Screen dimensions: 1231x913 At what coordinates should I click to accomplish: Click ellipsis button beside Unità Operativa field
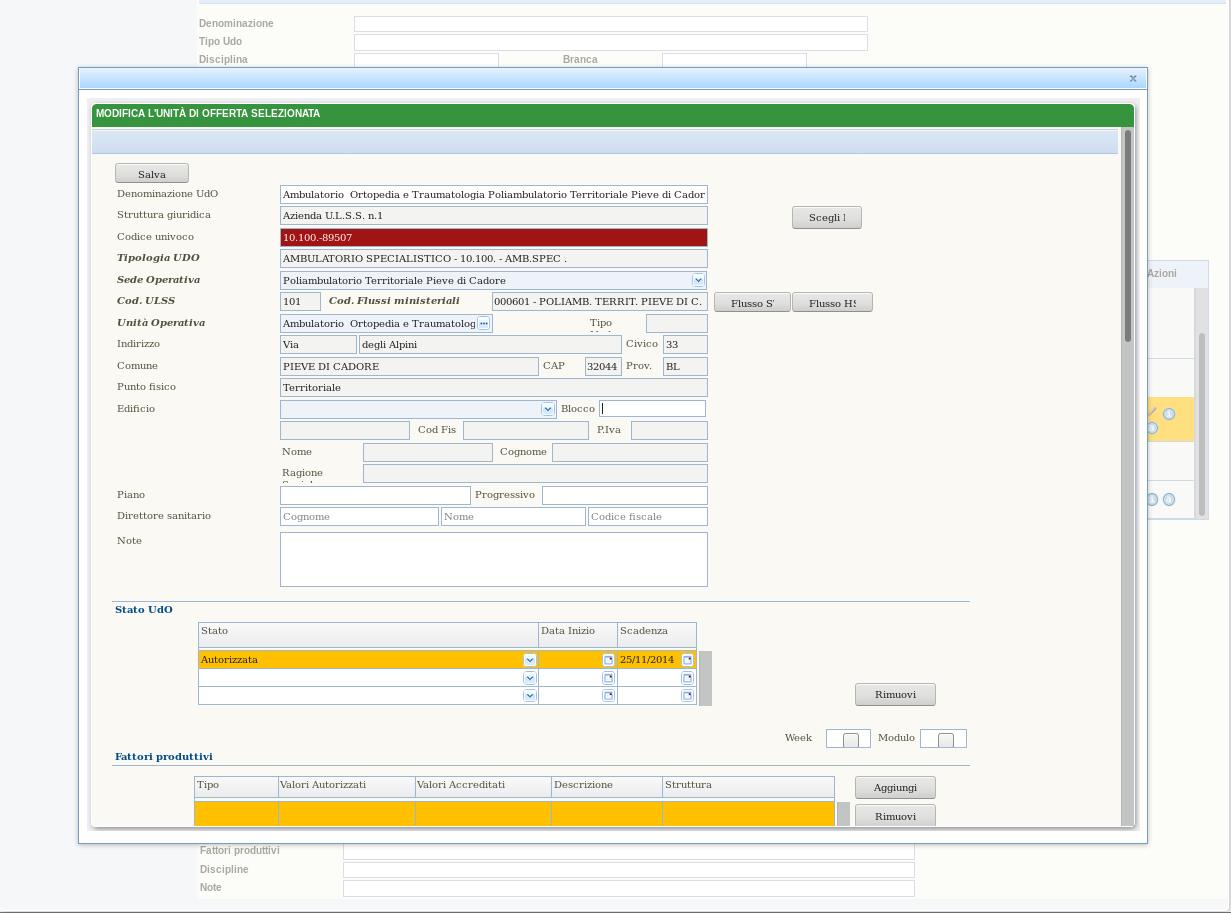point(484,323)
